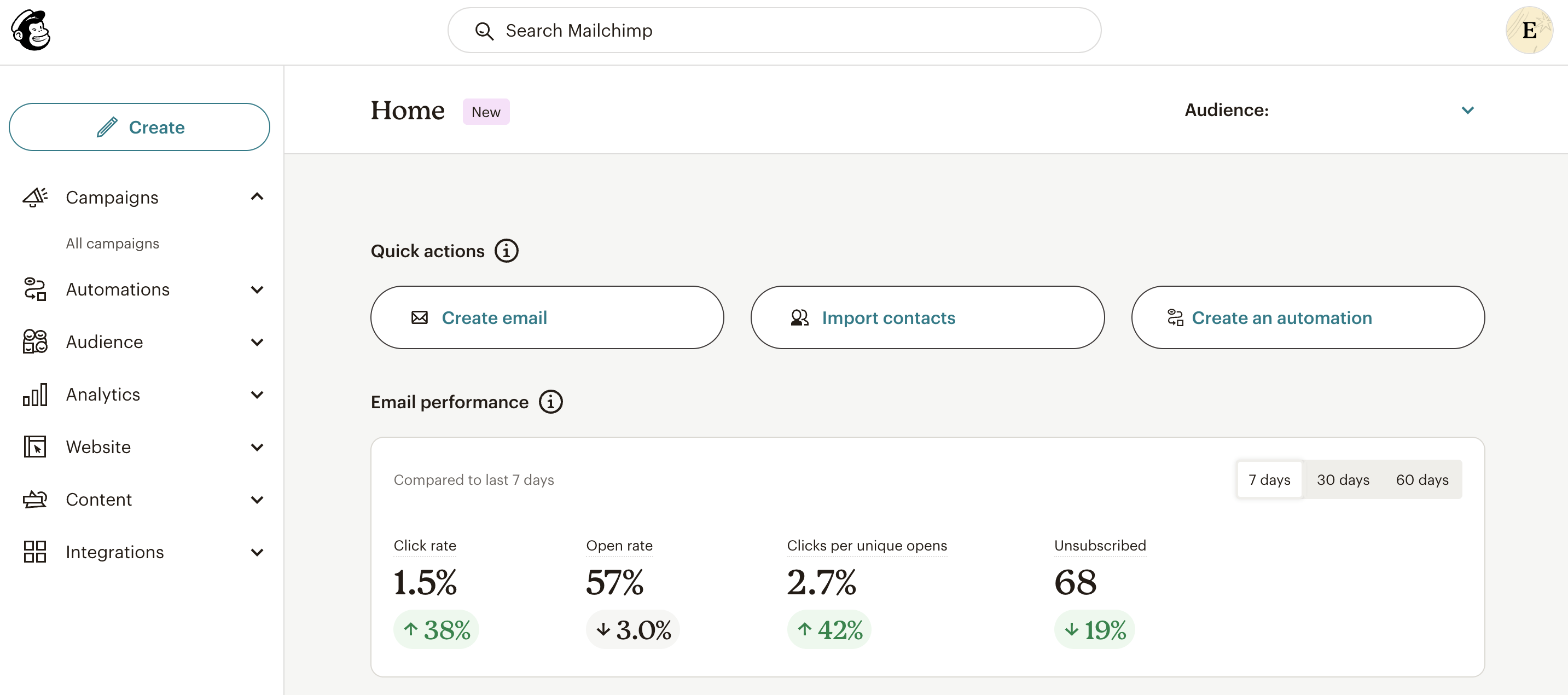1568x695 pixels.
Task: Open the Analytics menu label
Action: click(103, 395)
